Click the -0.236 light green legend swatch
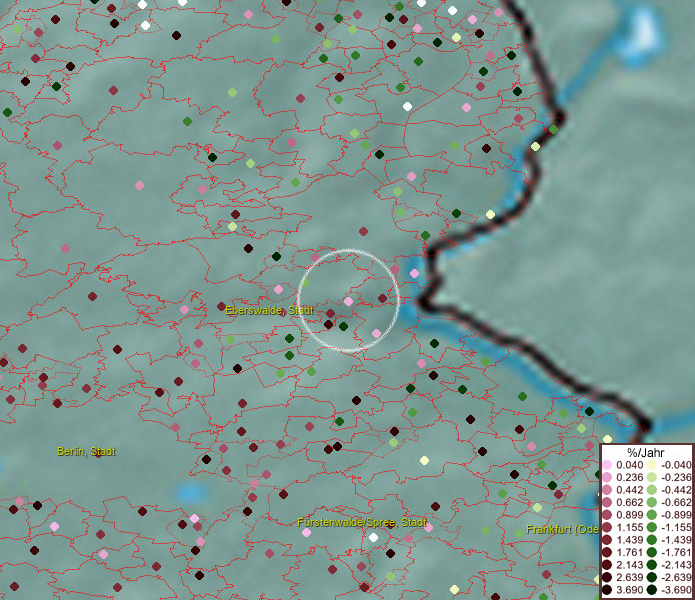The height and width of the screenshot is (600, 695). point(652,477)
